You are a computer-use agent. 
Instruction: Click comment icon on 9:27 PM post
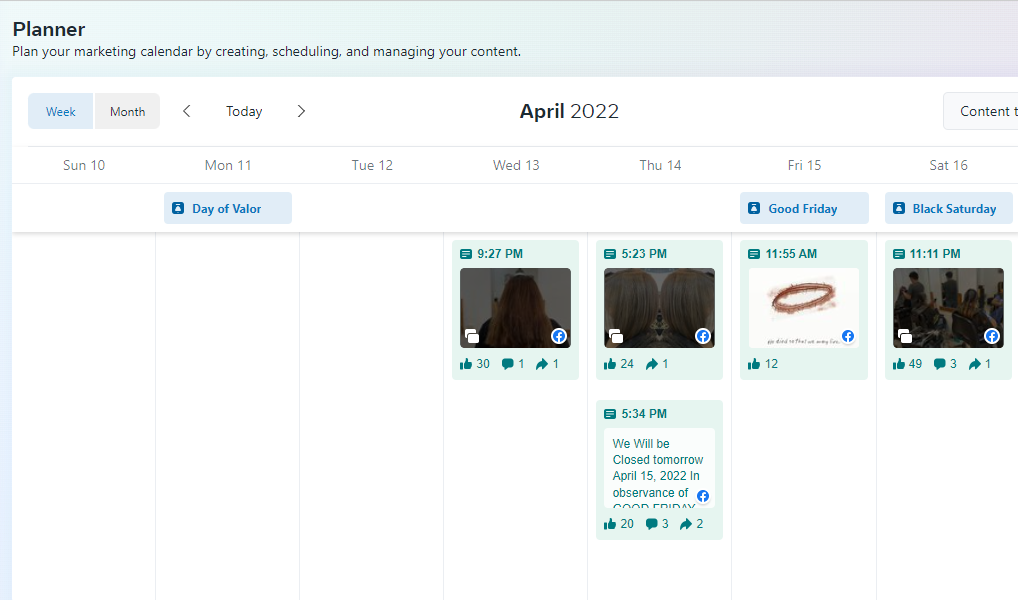click(508, 364)
